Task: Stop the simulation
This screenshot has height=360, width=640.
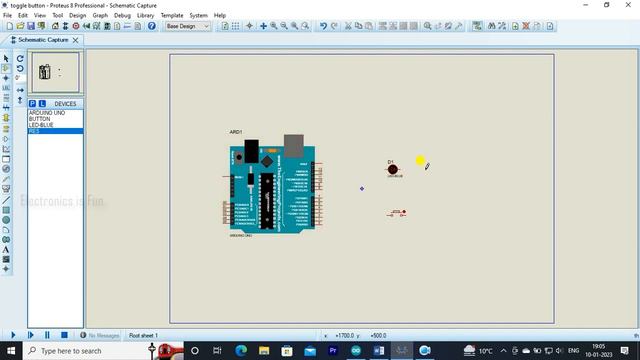Action: tap(64, 335)
